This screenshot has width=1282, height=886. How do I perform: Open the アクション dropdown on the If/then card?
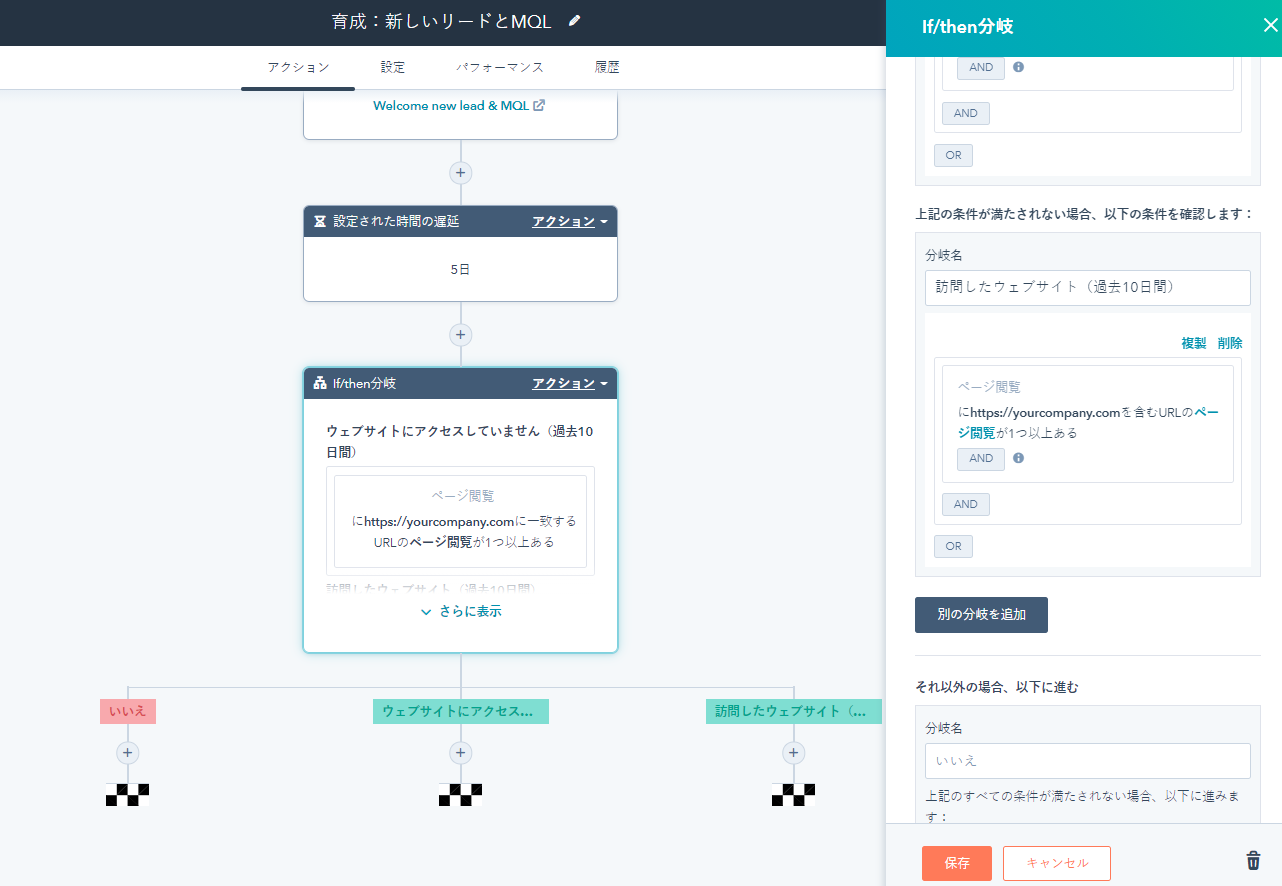pyautogui.click(x=569, y=383)
